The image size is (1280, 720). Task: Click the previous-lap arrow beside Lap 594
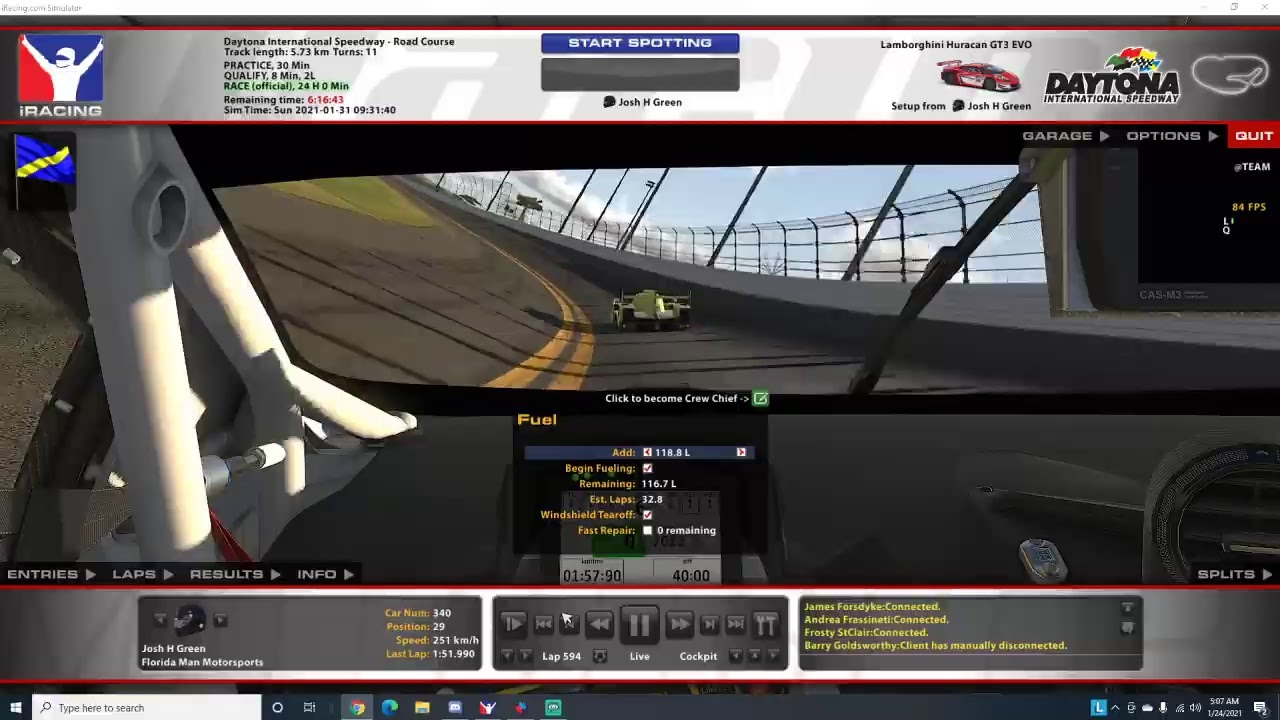507,656
